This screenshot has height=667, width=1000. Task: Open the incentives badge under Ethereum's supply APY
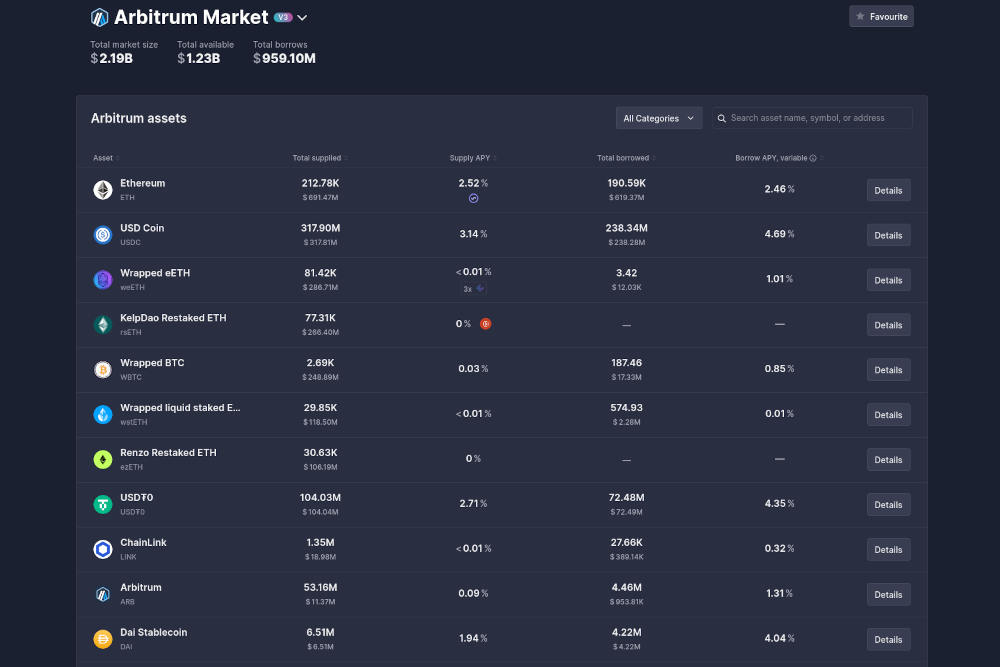pos(473,198)
